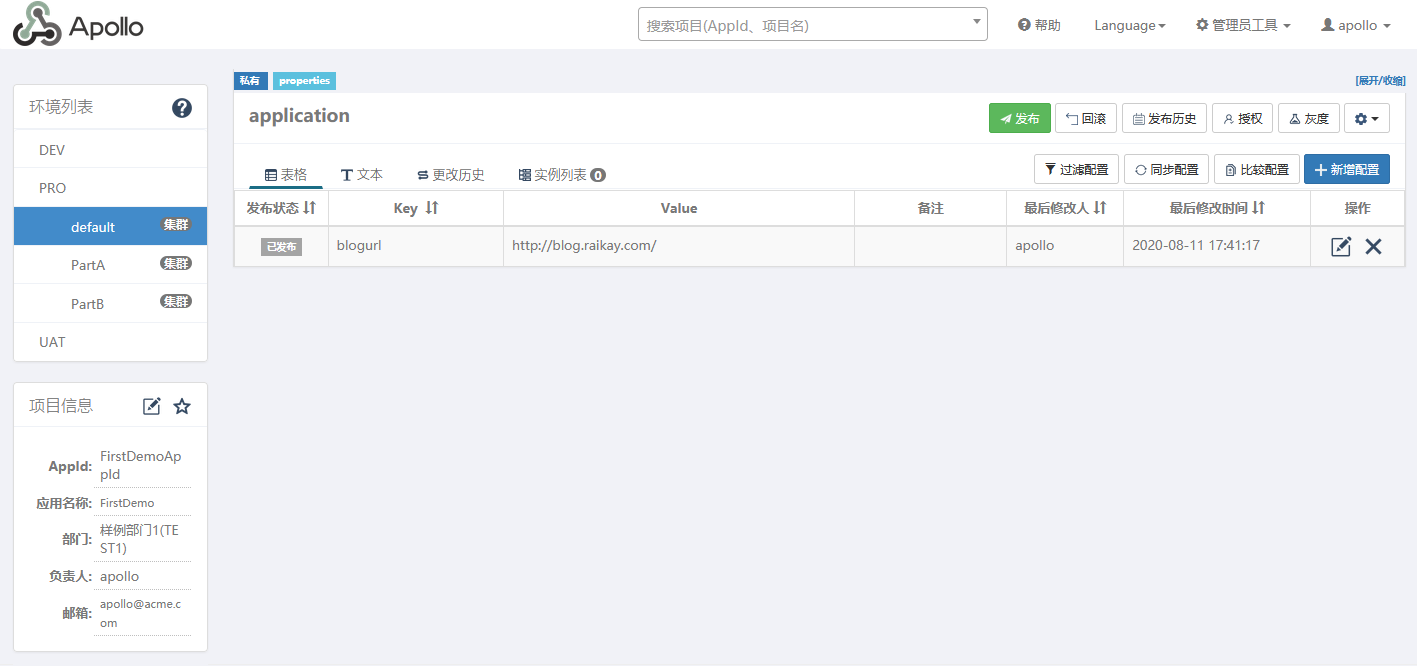The width and height of the screenshot is (1417, 666).
Task: Favorite the project with star icon
Action: coord(182,406)
